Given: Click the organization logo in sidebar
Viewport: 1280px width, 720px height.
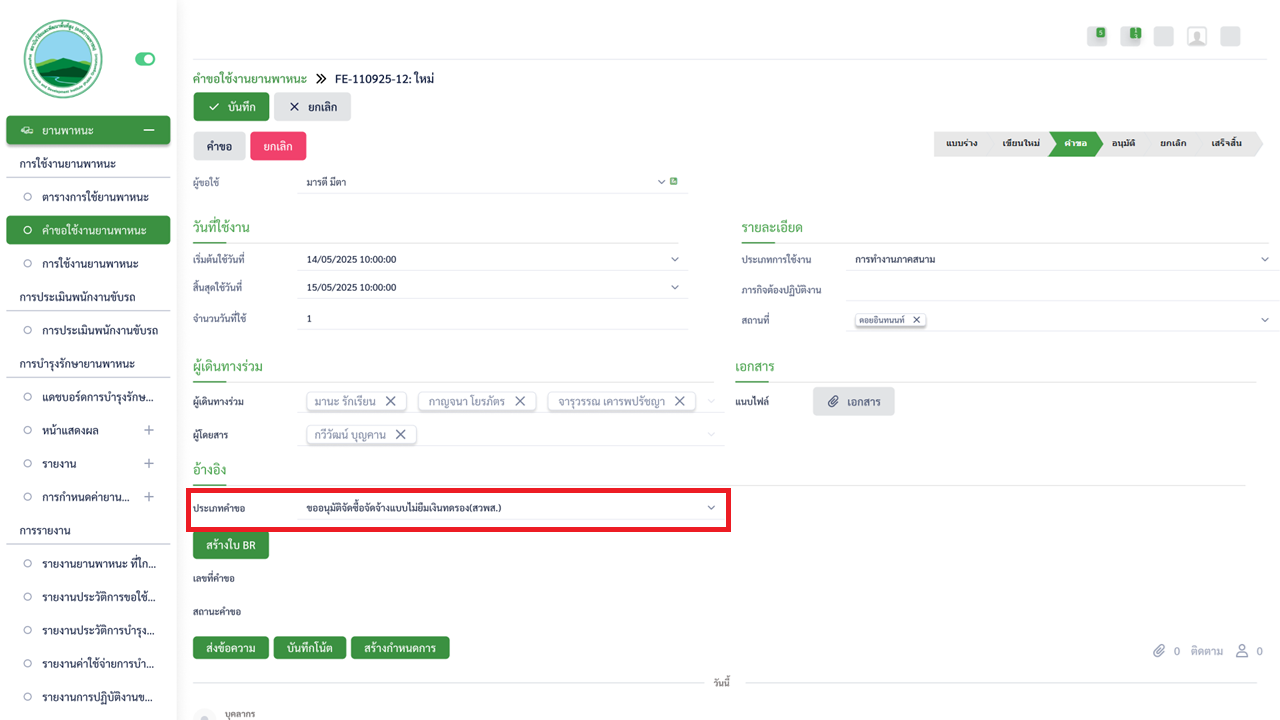Looking at the screenshot, I should click(x=63, y=59).
